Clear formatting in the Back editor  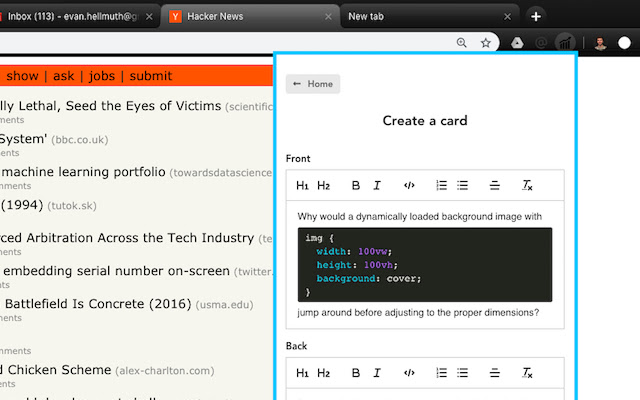click(527, 373)
